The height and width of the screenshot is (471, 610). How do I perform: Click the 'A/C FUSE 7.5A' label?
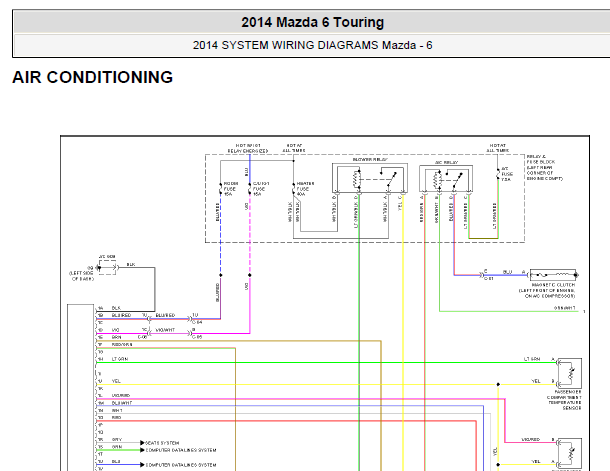507,174
